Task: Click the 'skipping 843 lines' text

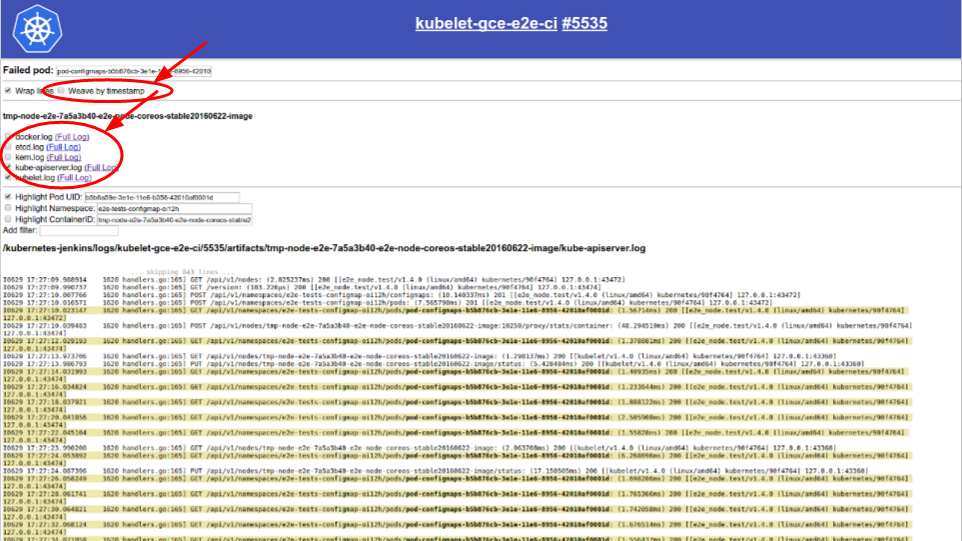Action: click(x=182, y=272)
